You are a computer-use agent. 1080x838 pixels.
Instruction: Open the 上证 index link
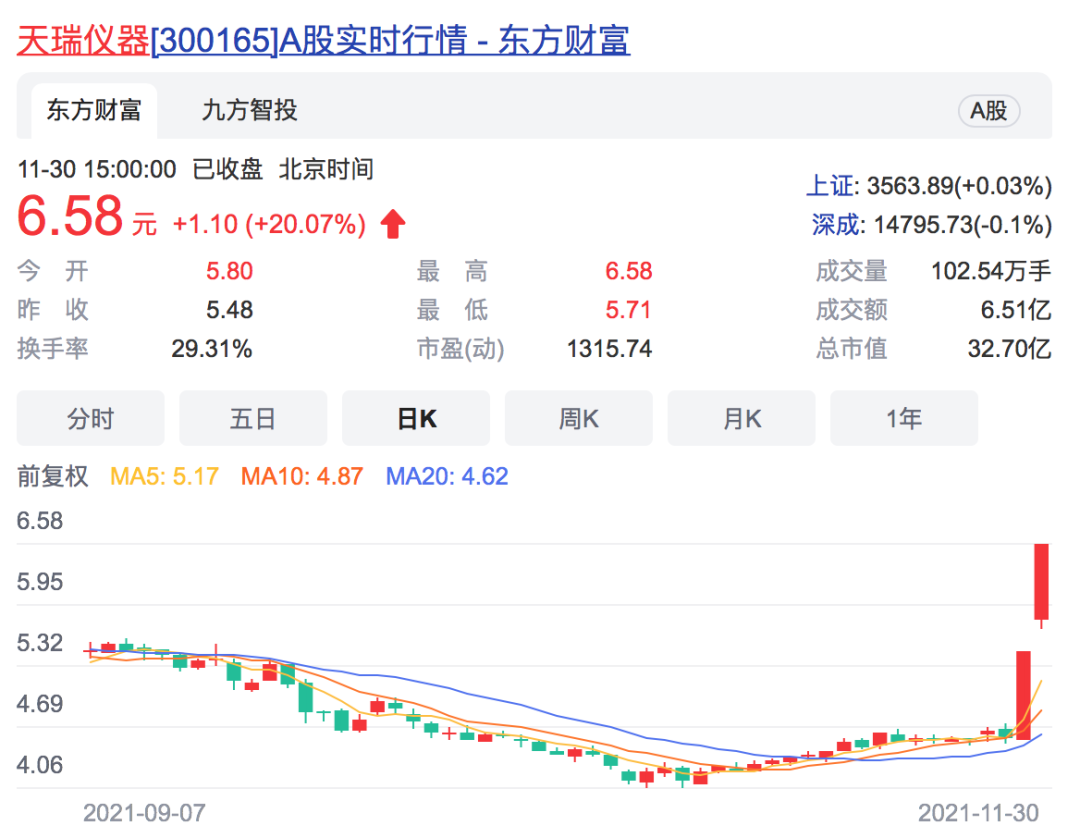coord(831,186)
